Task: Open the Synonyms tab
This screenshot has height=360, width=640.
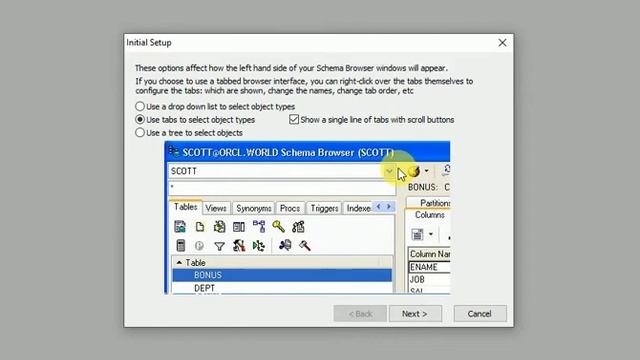Action: (253, 208)
